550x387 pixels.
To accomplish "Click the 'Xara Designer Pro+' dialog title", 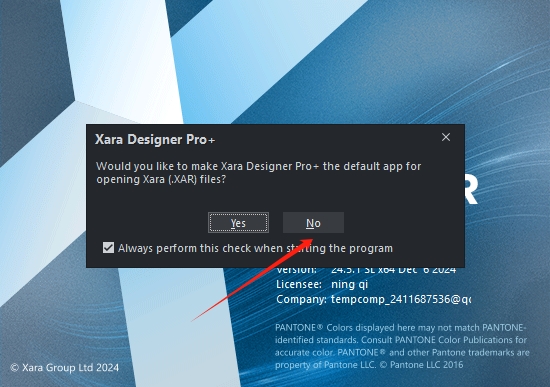I will pos(155,139).
